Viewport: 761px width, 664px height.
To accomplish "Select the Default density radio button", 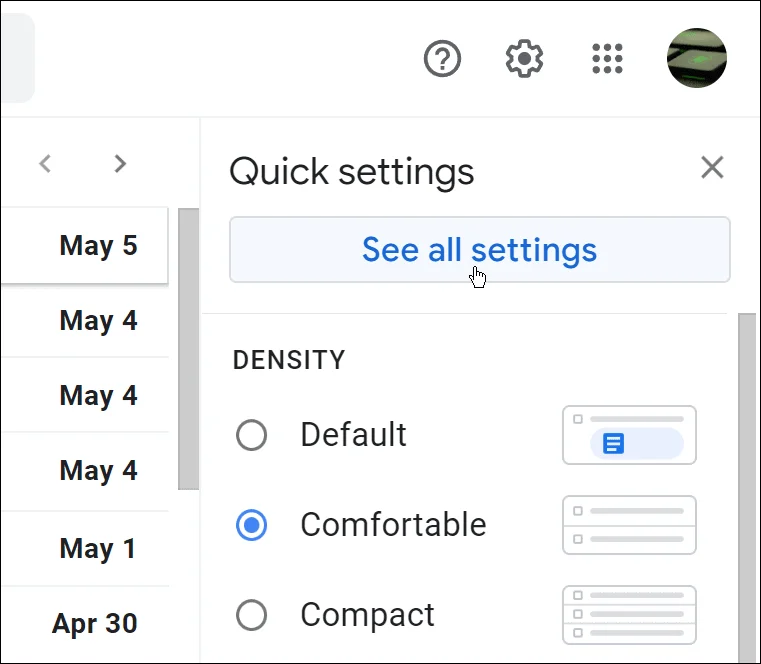I will (251, 435).
